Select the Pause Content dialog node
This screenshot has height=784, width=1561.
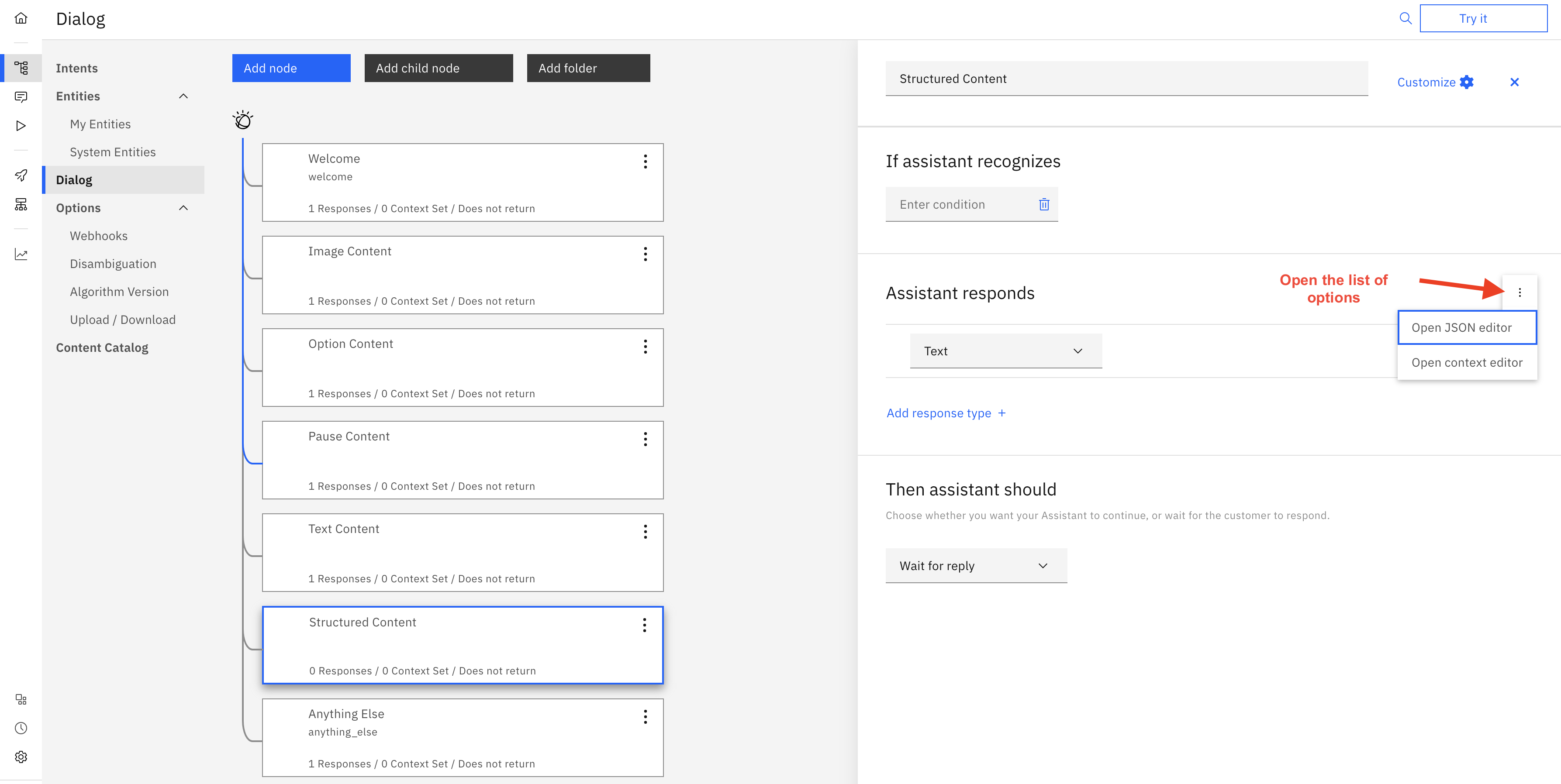pos(463,461)
